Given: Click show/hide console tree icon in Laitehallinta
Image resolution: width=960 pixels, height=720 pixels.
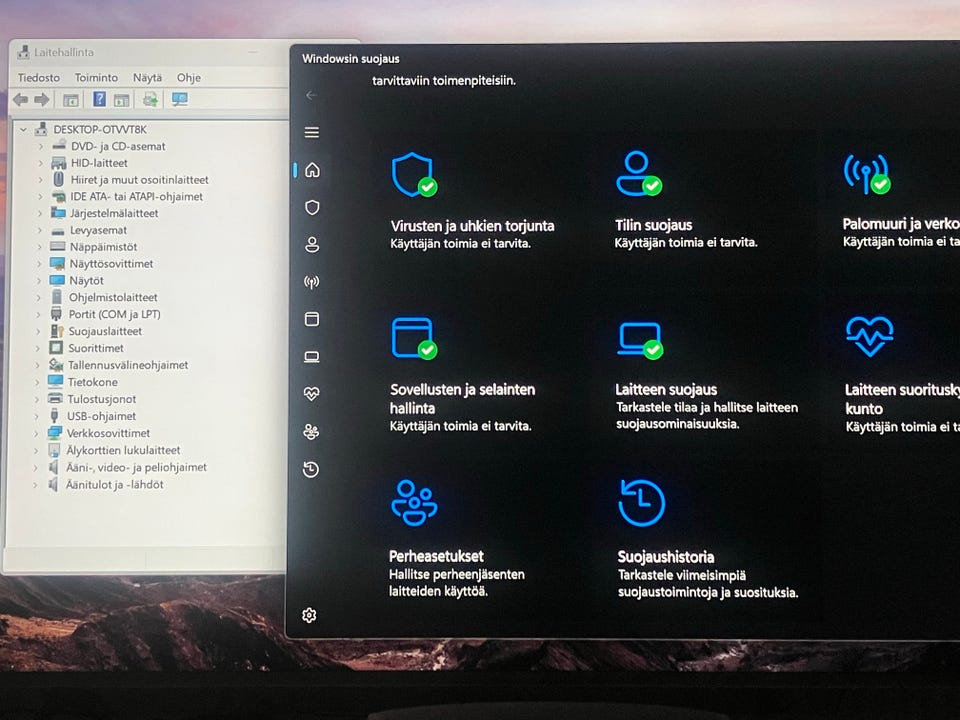Looking at the screenshot, I should click(x=71, y=99).
